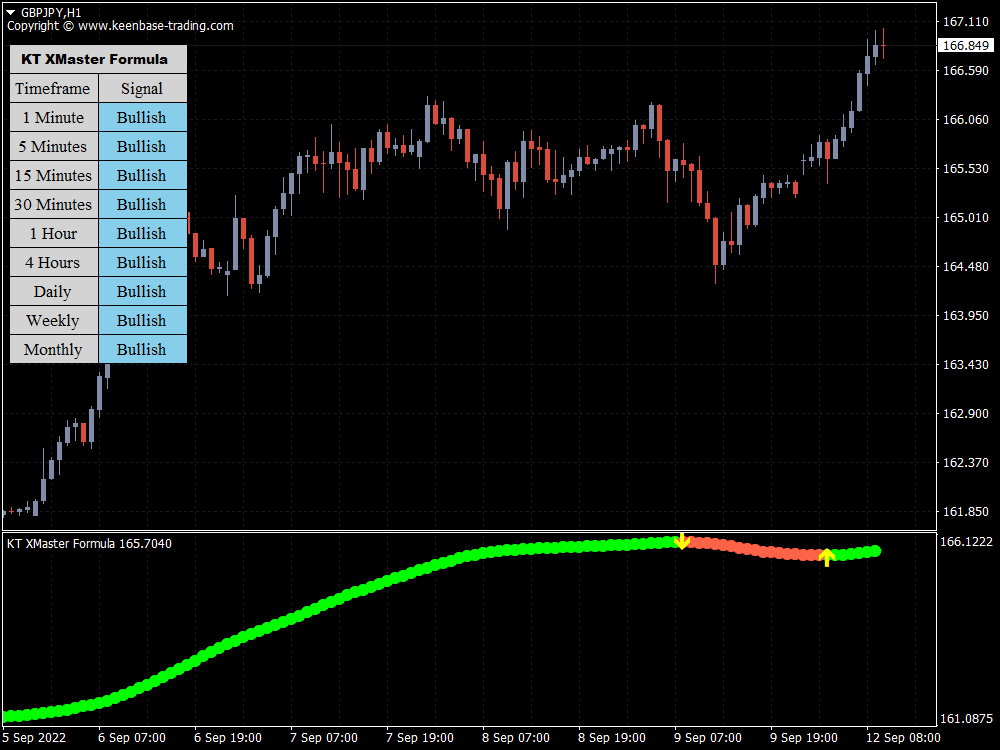
Task: Click the 161.850 price axis label
Action: point(966,511)
